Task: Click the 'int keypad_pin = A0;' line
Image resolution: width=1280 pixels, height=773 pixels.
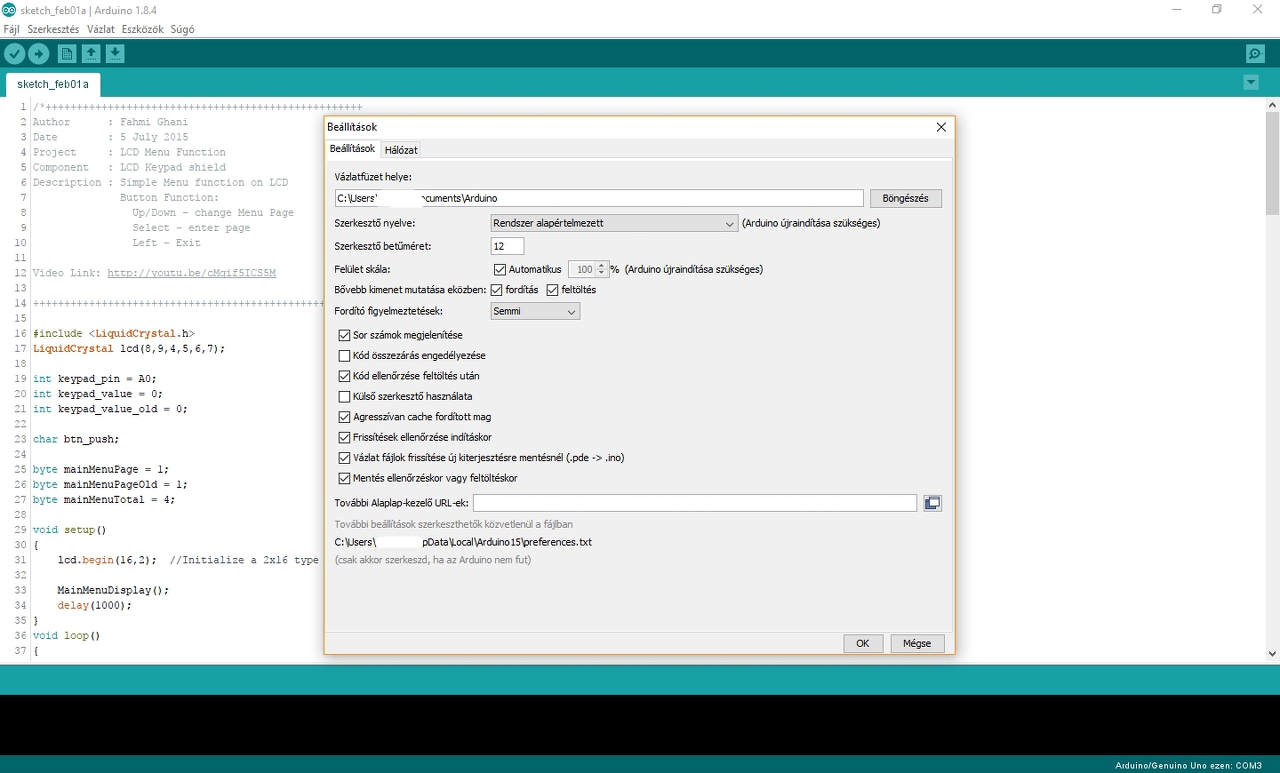Action: click(94, 379)
